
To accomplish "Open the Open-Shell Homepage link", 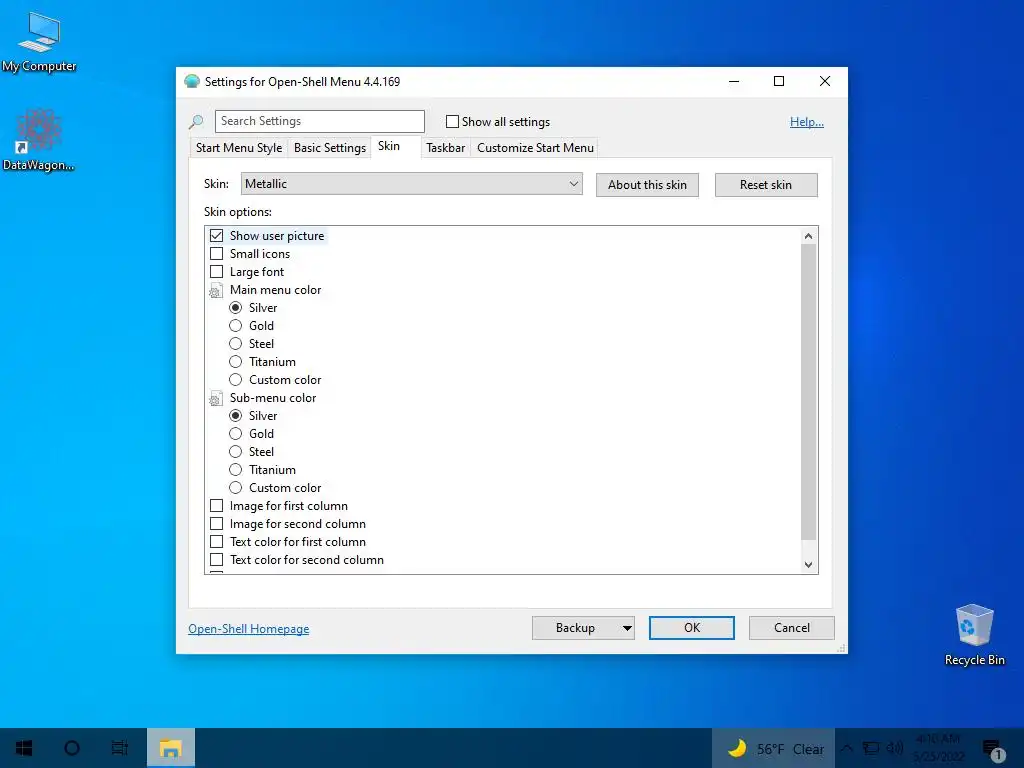I will click(x=249, y=629).
